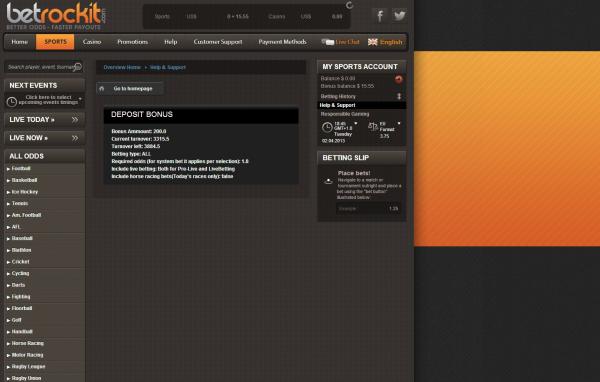Click the home icon beside Go to homepage
The height and width of the screenshot is (382, 600).
(x=102, y=89)
